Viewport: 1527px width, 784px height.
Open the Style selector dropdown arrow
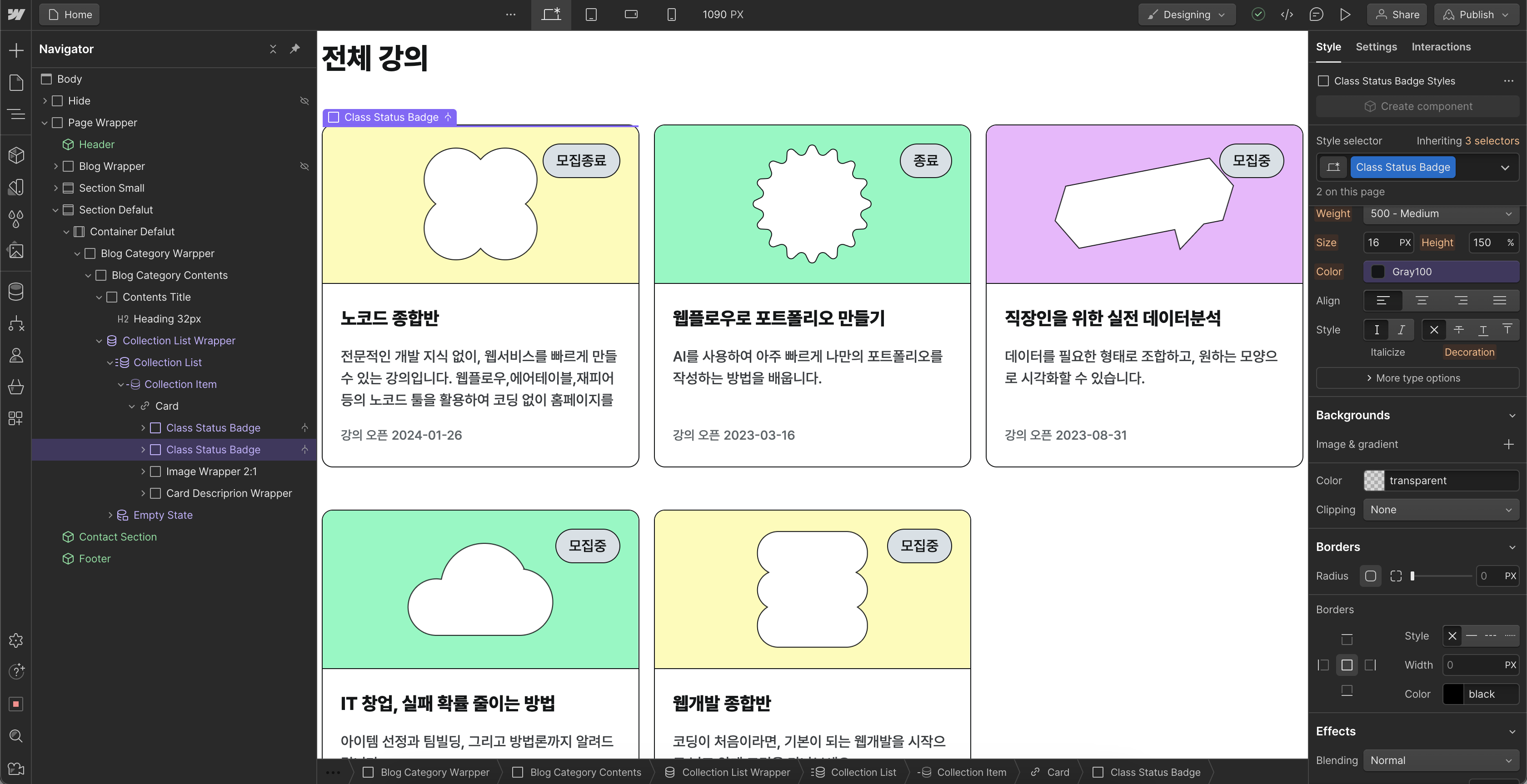1505,168
